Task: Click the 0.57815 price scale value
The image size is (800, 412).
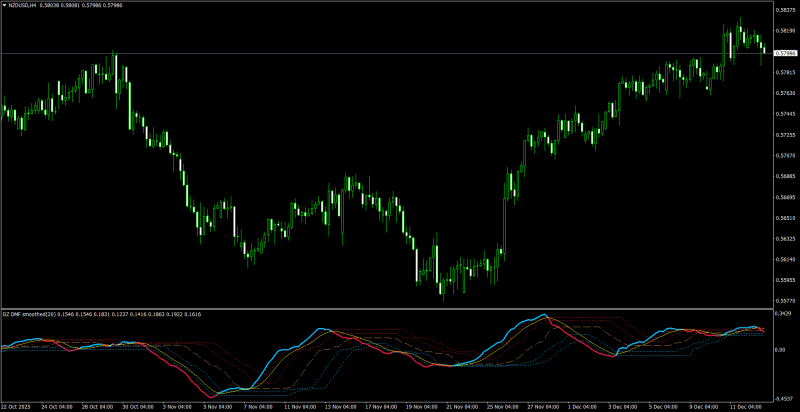Action: [x=785, y=73]
